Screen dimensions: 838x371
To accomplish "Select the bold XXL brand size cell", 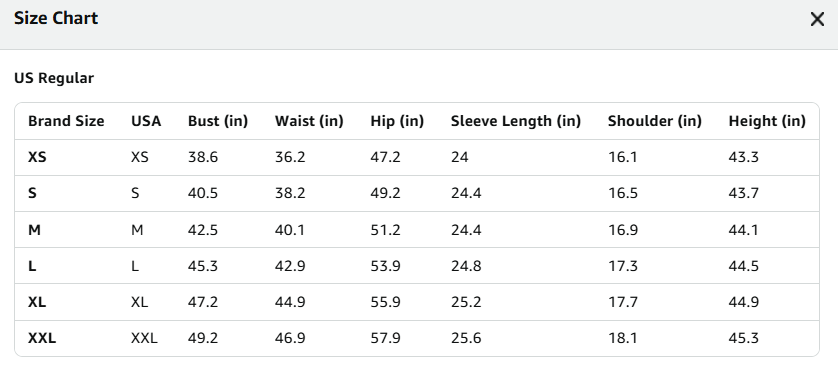I will coord(42,338).
